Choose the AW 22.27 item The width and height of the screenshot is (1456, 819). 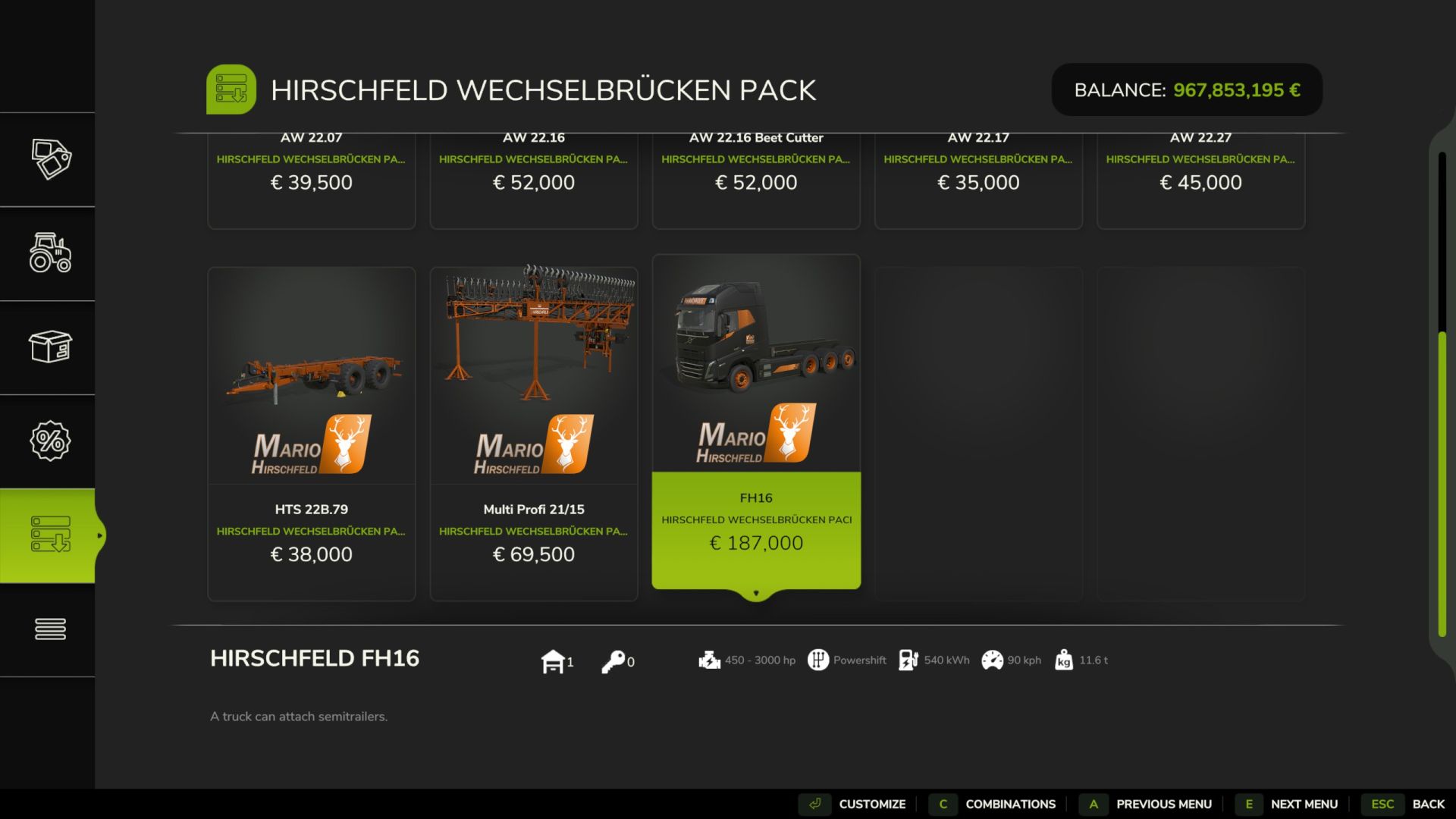pyautogui.click(x=1201, y=180)
